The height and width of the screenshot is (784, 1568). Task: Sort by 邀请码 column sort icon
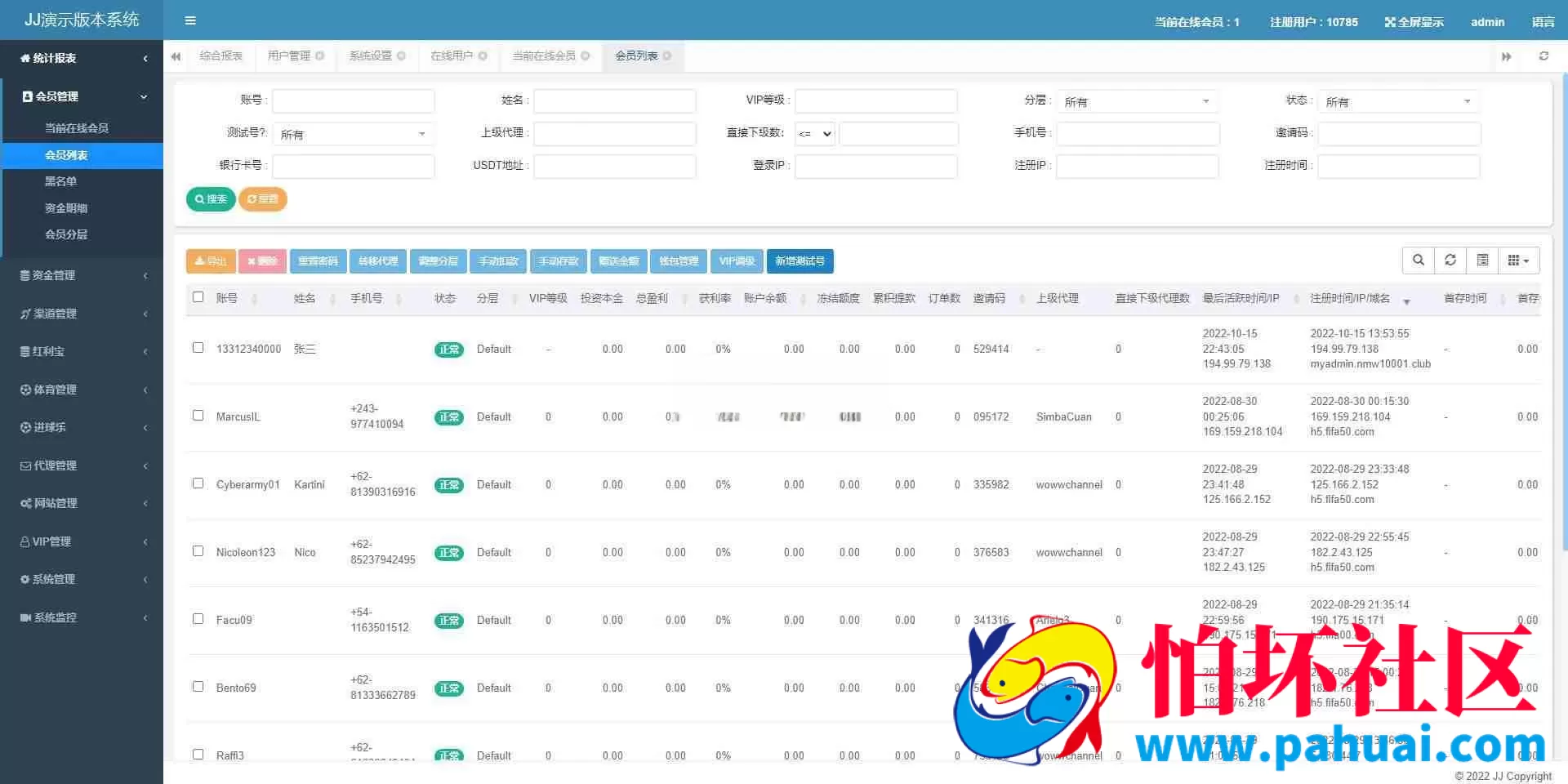[x=1022, y=299]
